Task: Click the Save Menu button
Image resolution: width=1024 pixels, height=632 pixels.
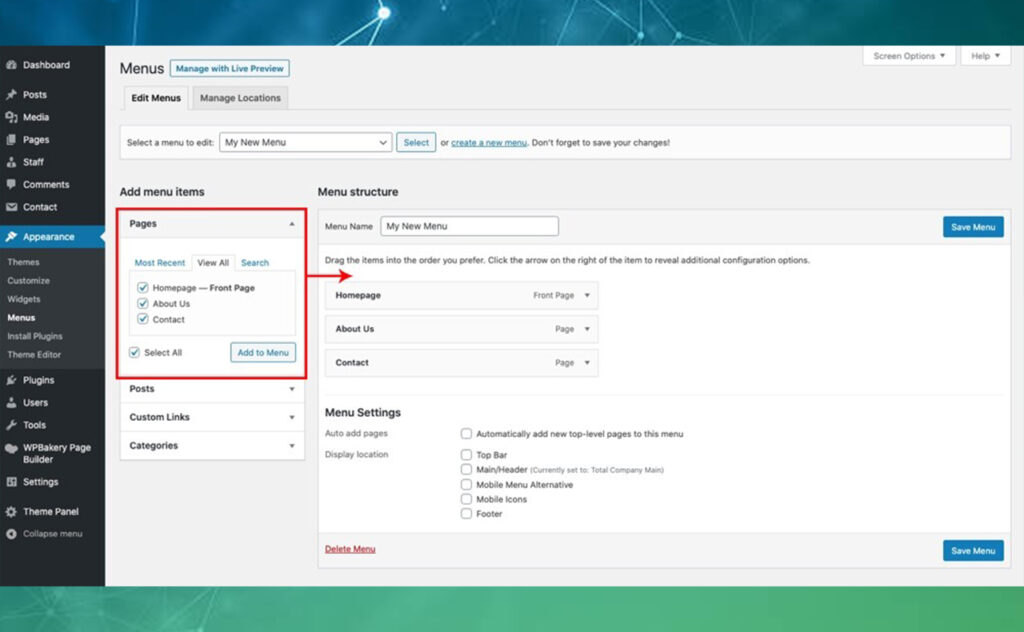Action: (x=972, y=227)
